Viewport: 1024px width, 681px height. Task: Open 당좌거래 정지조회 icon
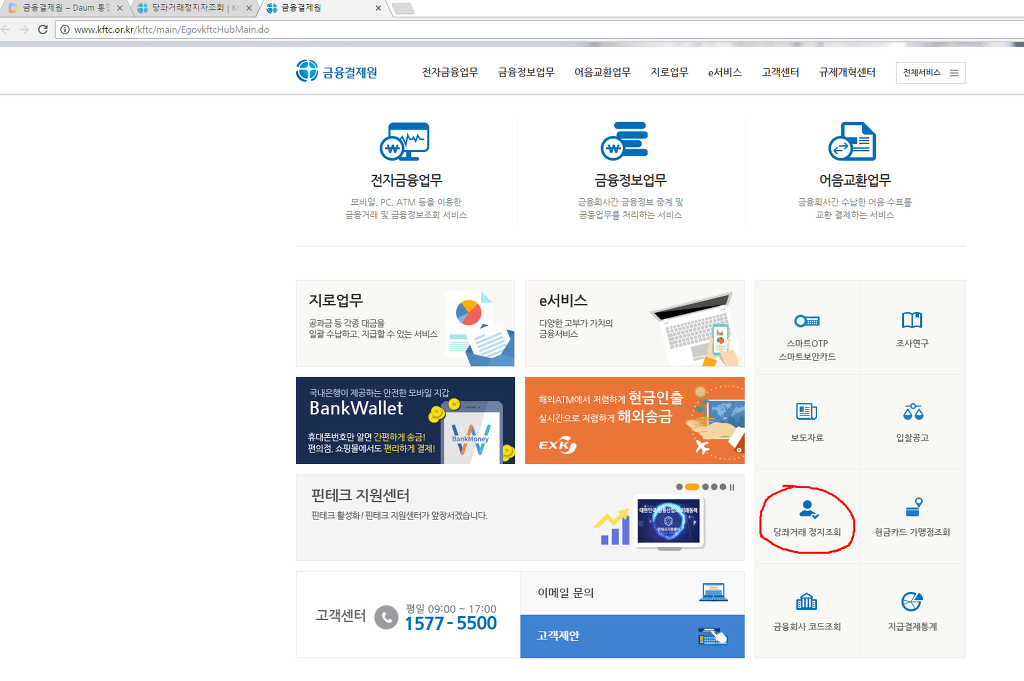(x=806, y=507)
